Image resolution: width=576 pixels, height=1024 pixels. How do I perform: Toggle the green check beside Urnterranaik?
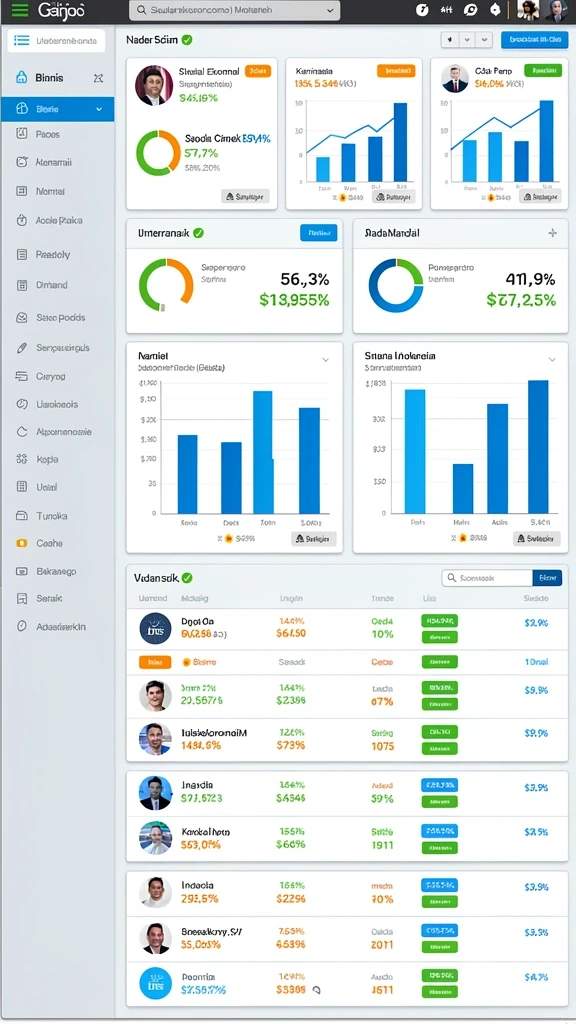[199, 232]
